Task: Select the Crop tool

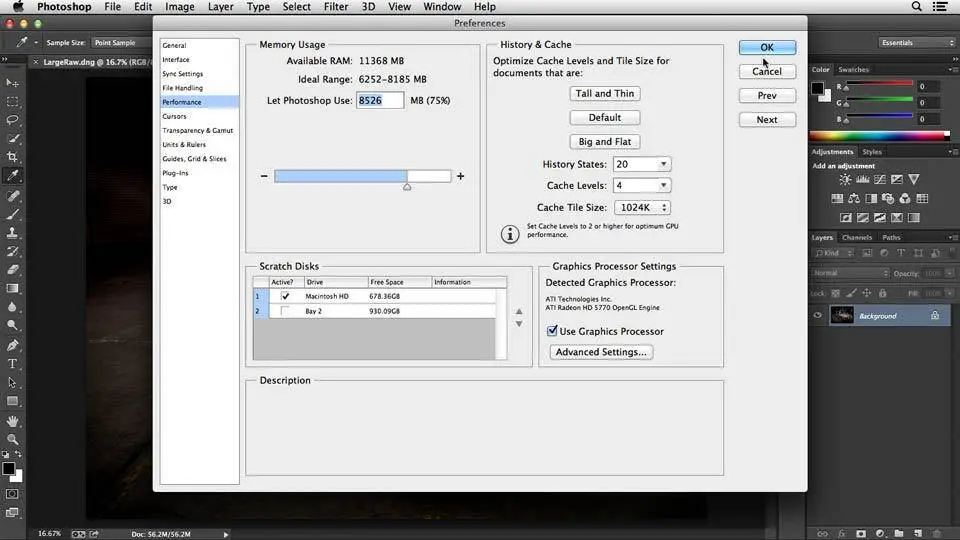Action: click(x=12, y=157)
